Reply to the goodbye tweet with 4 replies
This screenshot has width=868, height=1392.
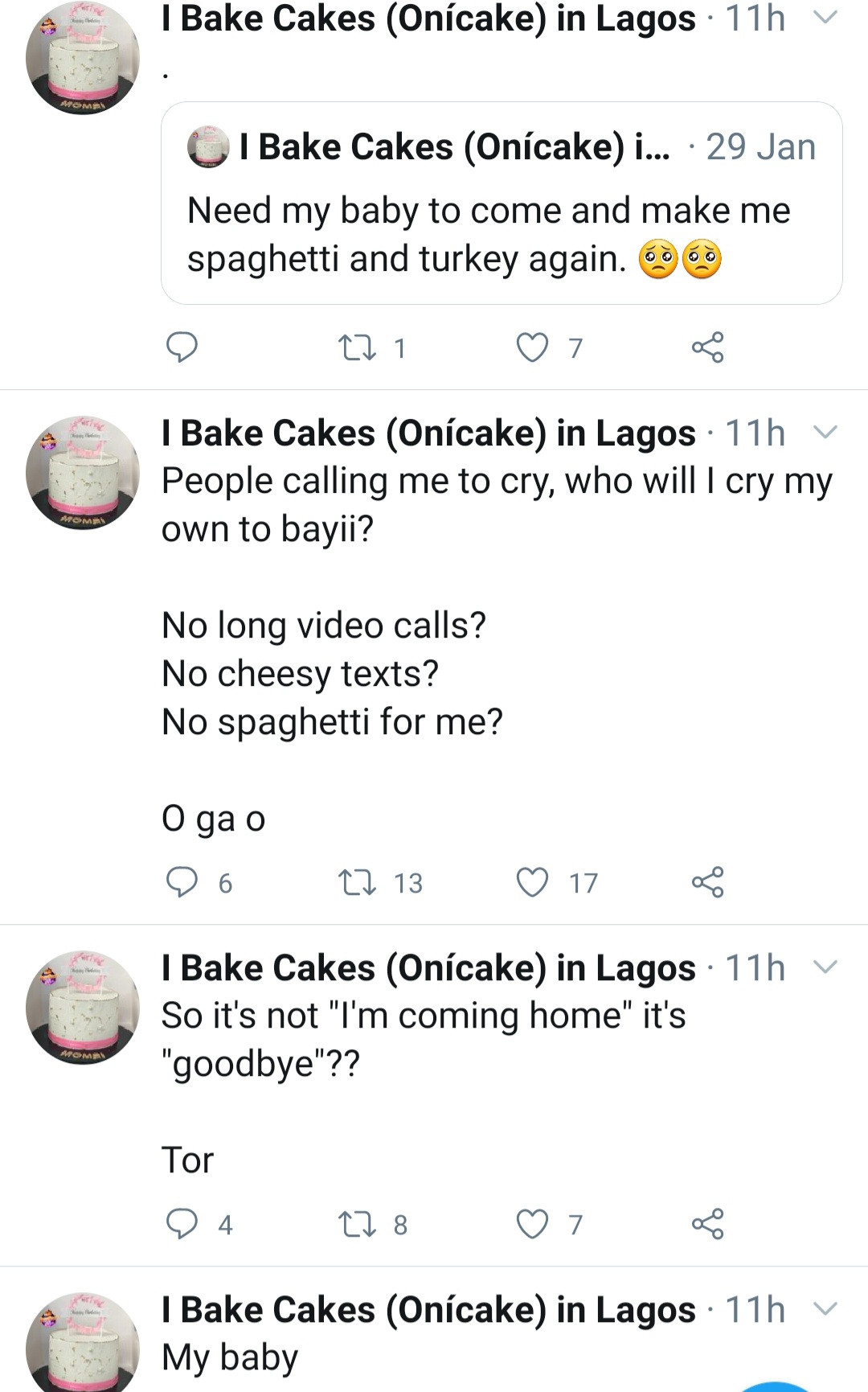pyautogui.click(x=182, y=1224)
